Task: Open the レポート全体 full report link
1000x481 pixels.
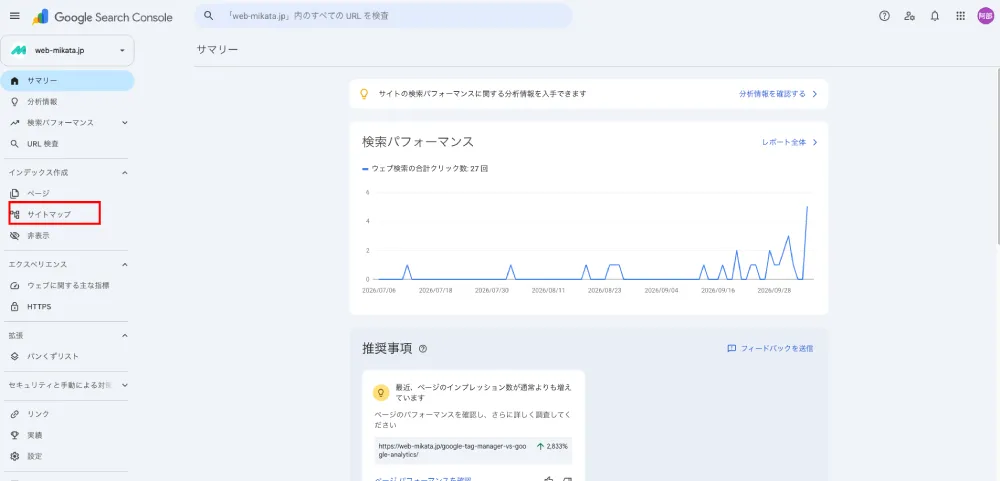Action: (790, 142)
